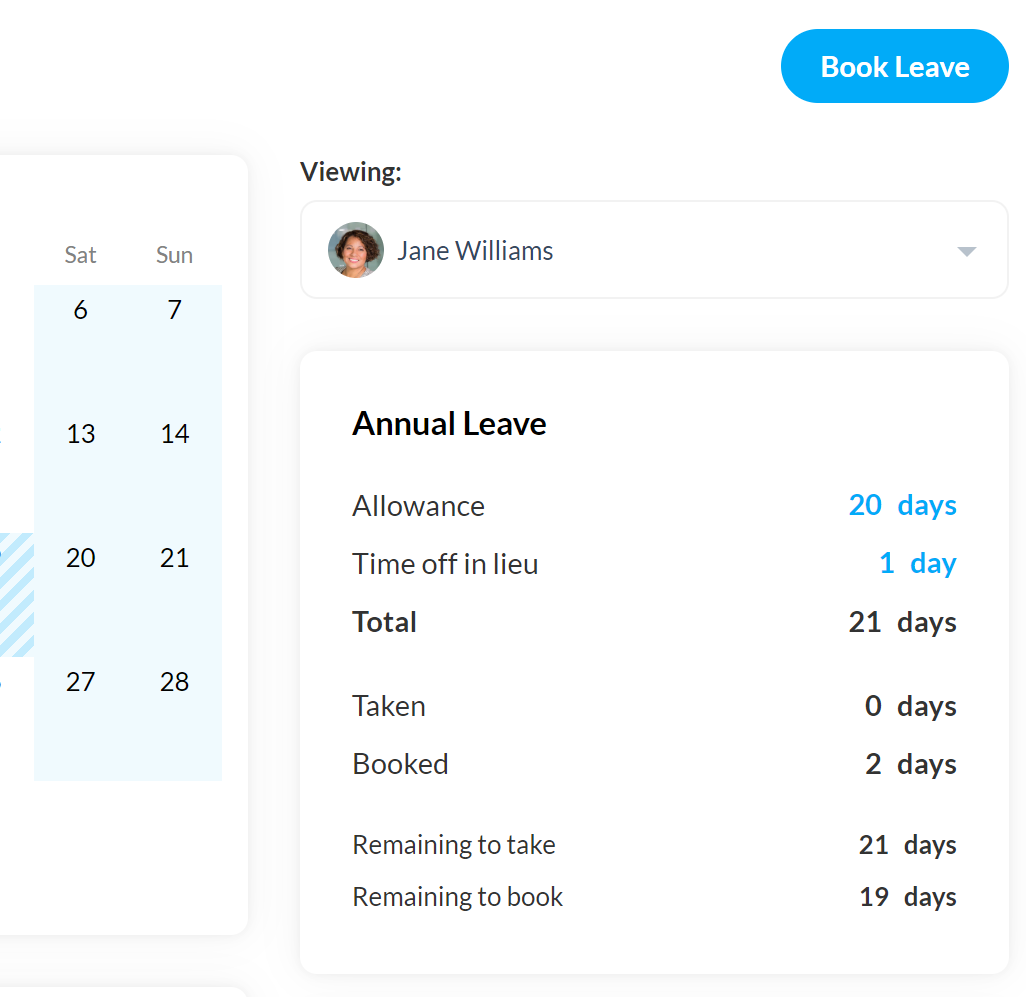1026x997 pixels.
Task: Click the Allowance label
Action: pos(418,506)
